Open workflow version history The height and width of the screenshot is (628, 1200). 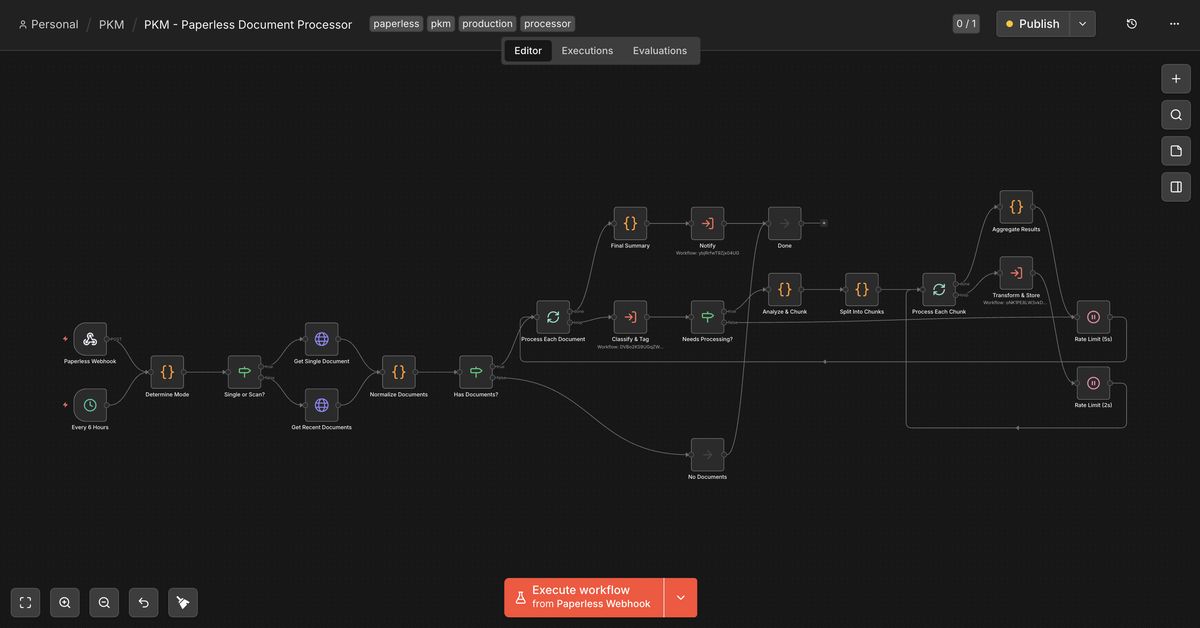(1131, 22)
